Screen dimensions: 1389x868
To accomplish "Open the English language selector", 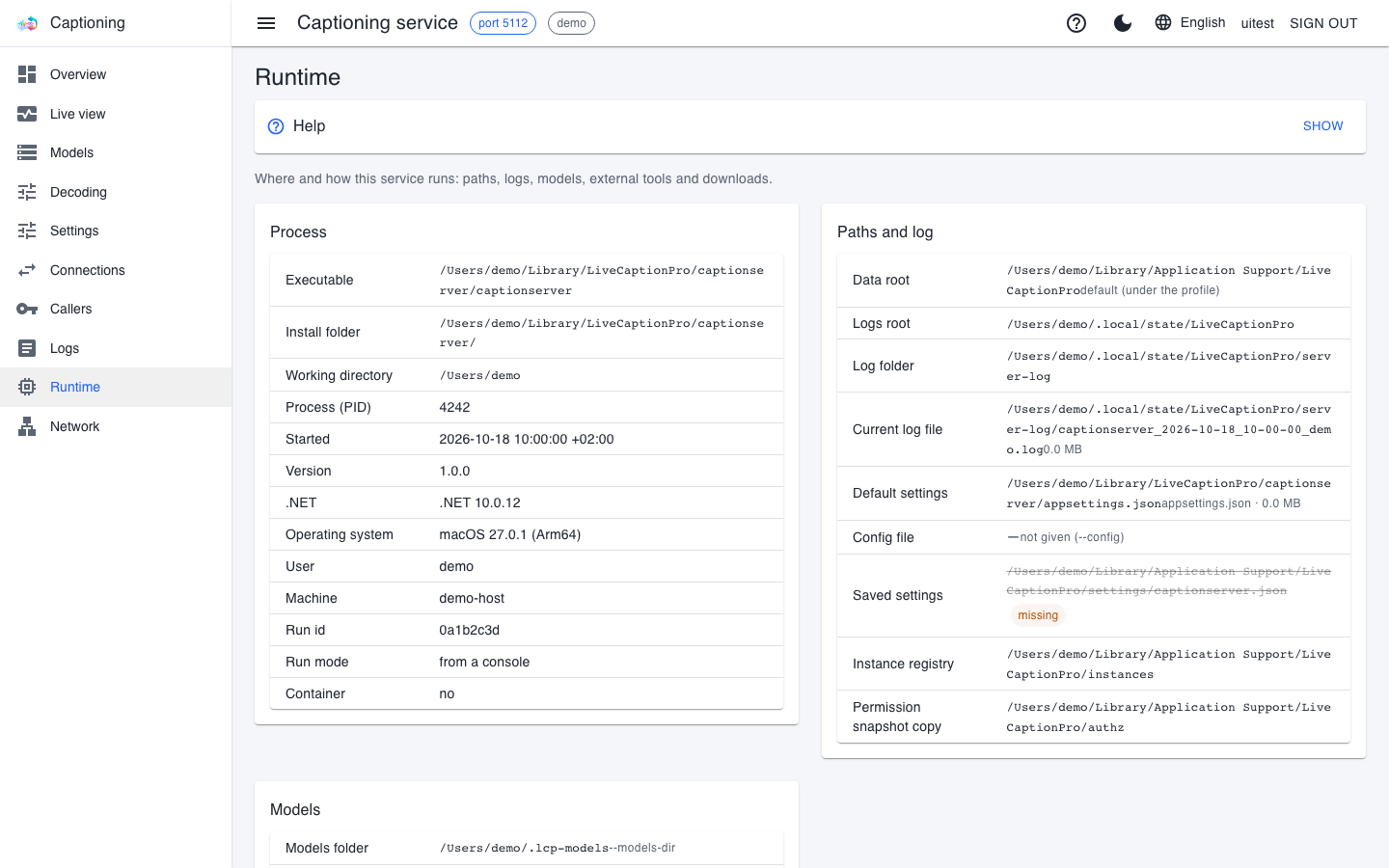I will [x=1190, y=22].
